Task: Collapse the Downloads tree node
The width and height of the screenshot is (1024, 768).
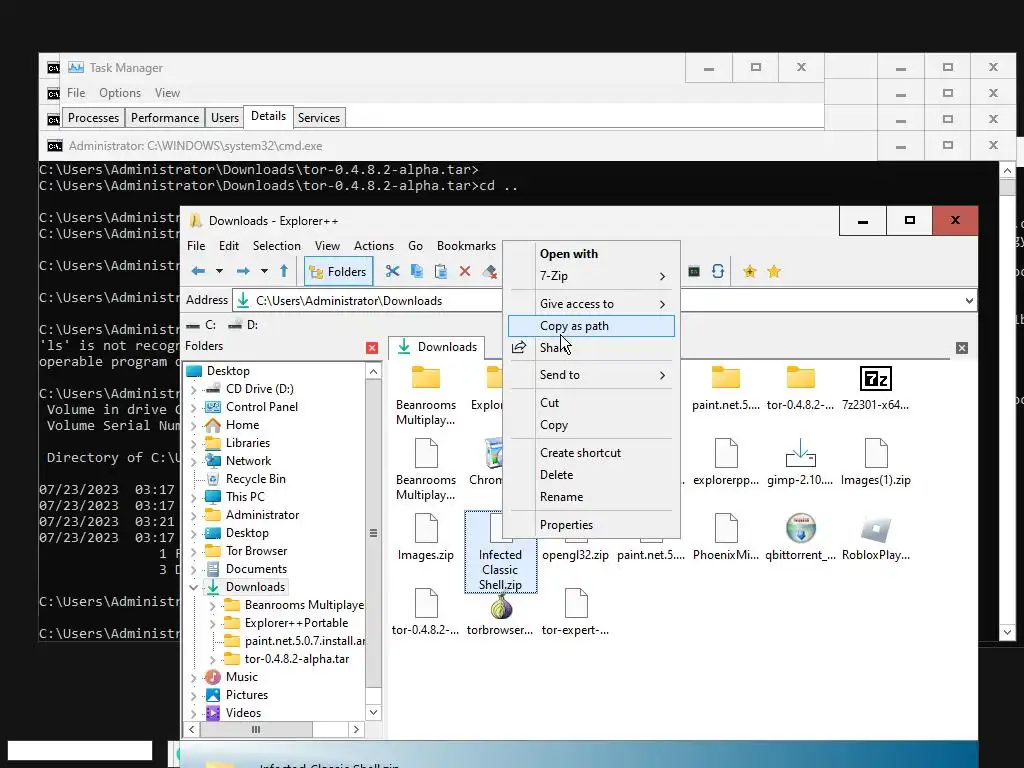Action: tap(193, 587)
